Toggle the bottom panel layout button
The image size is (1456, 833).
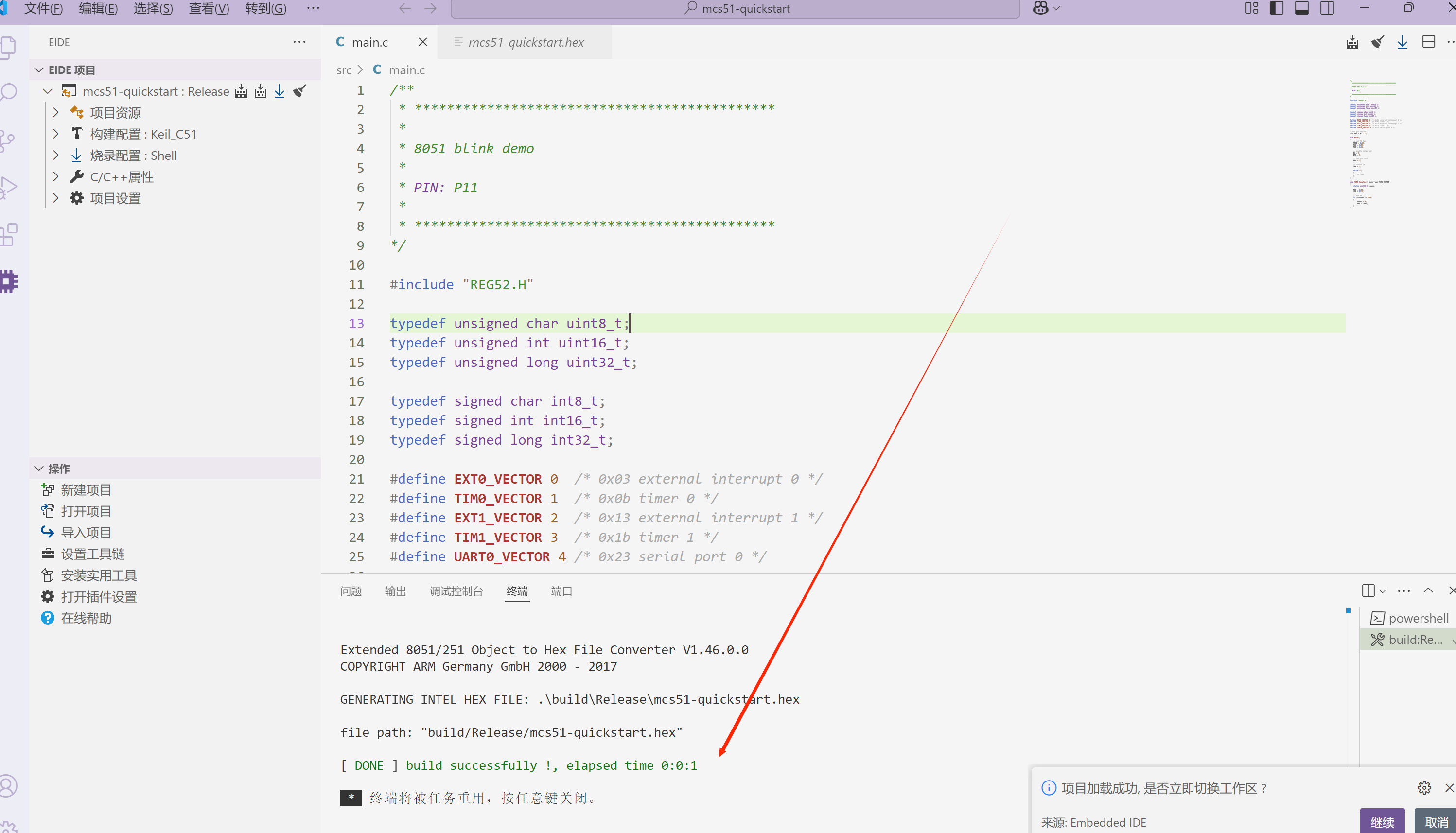(1301, 8)
